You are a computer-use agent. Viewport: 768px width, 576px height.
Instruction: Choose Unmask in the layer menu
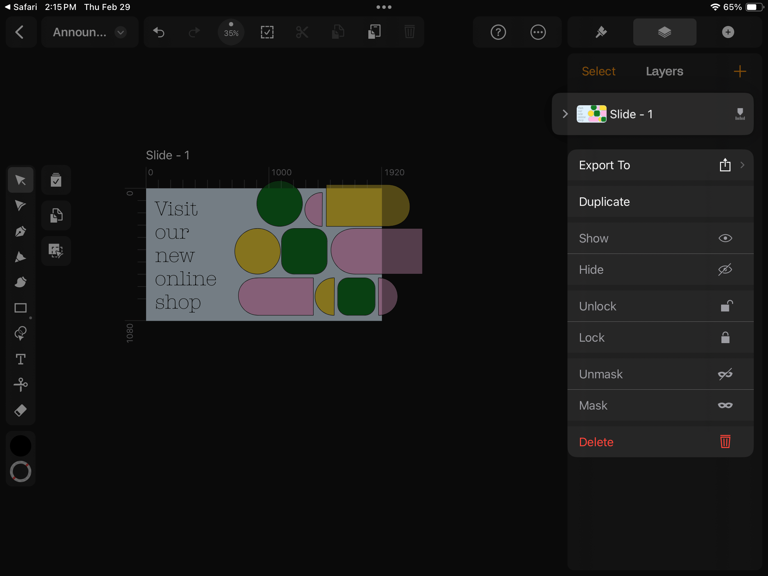(x=660, y=375)
